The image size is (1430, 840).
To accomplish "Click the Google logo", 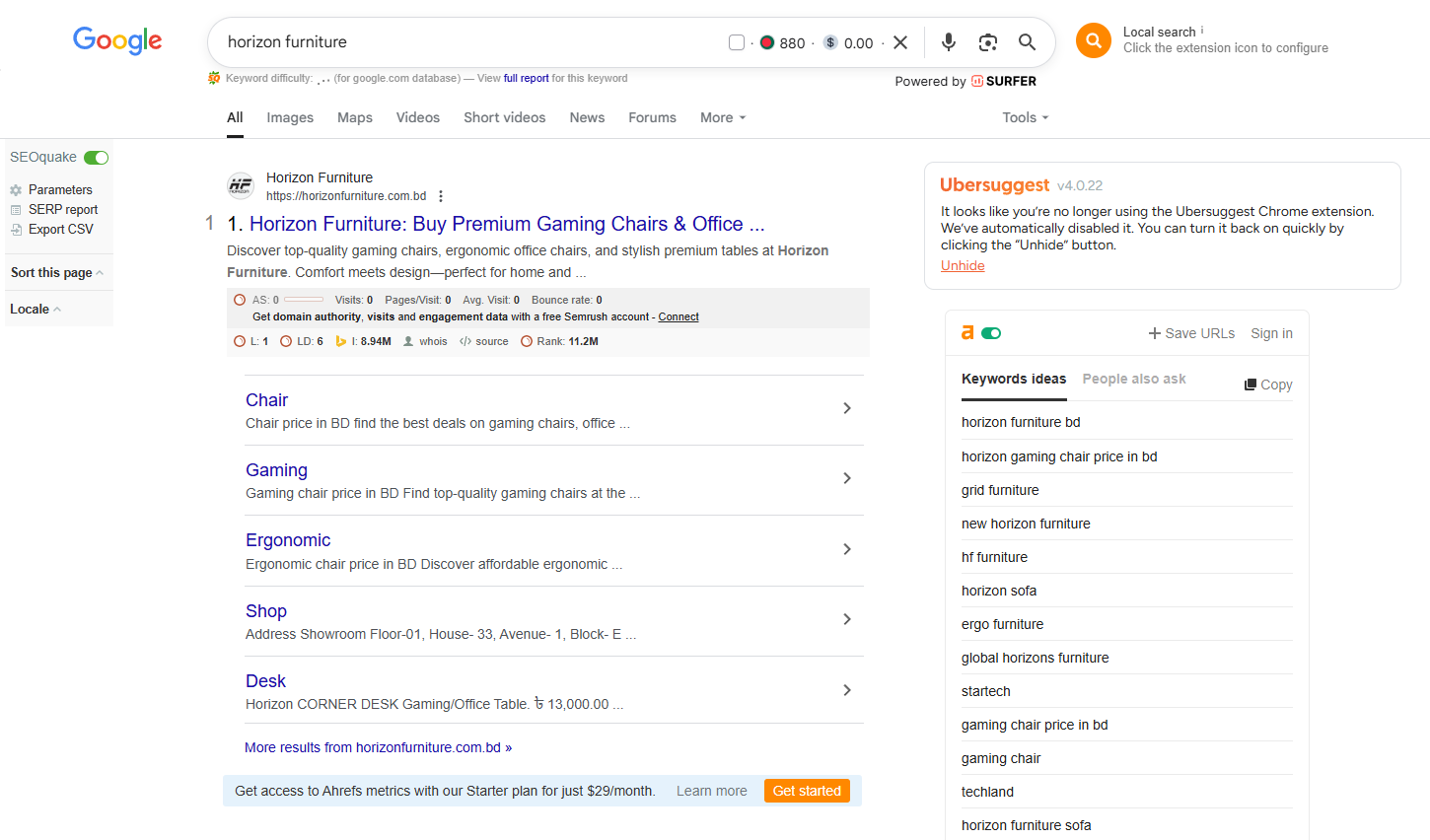I will (117, 40).
